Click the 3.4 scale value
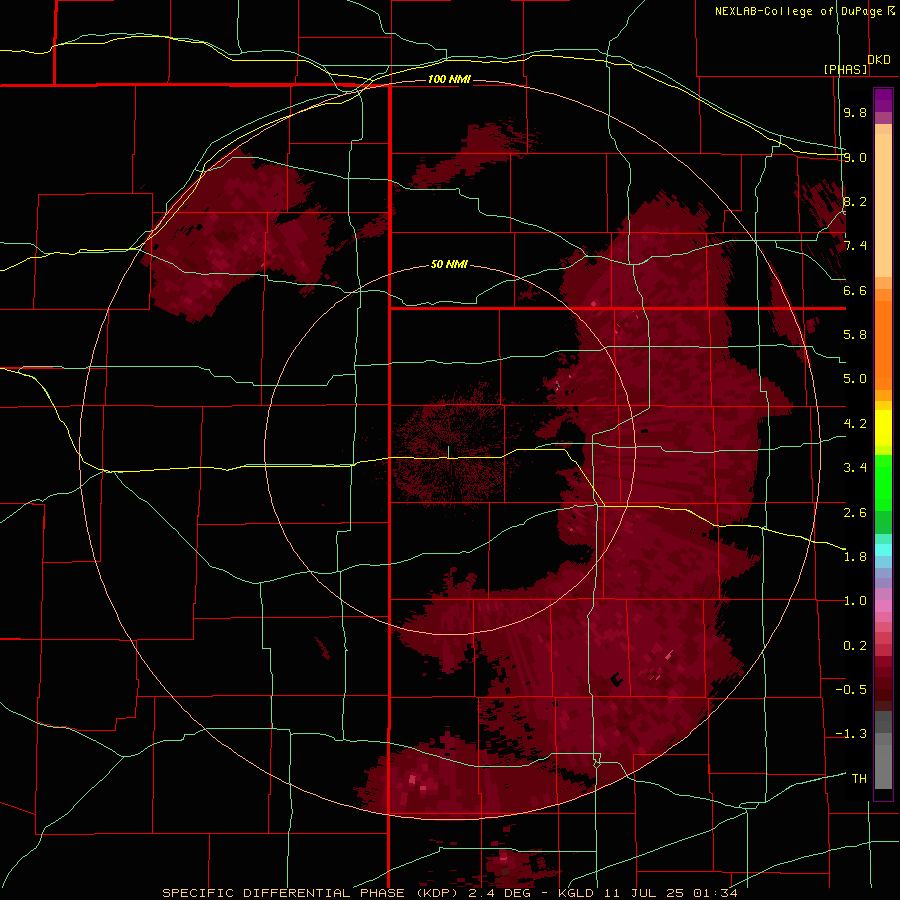The height and width of the screenshot is (900, 900). [x=855, y=468]
